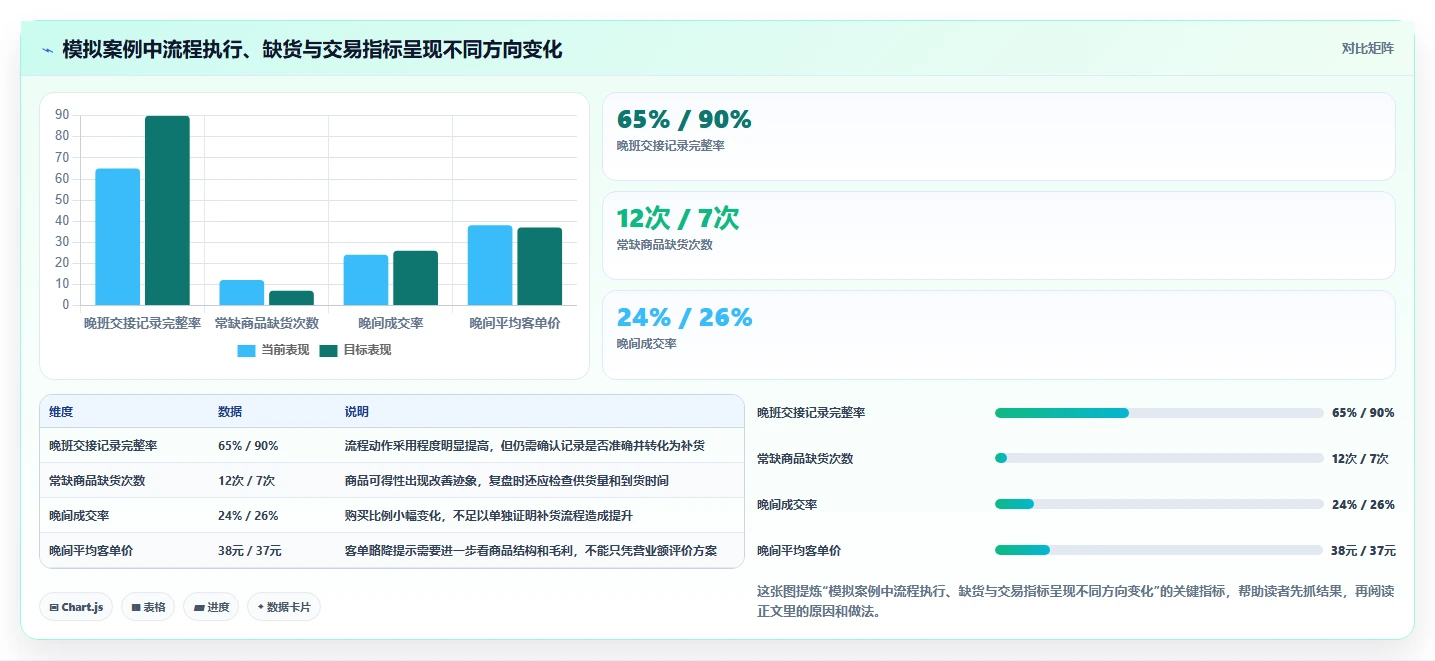The height and width of the screenshot is (661, 1435).
Task: Click the summary paragraph starting 这张图提炼
Action: [x=1076, y=602]
